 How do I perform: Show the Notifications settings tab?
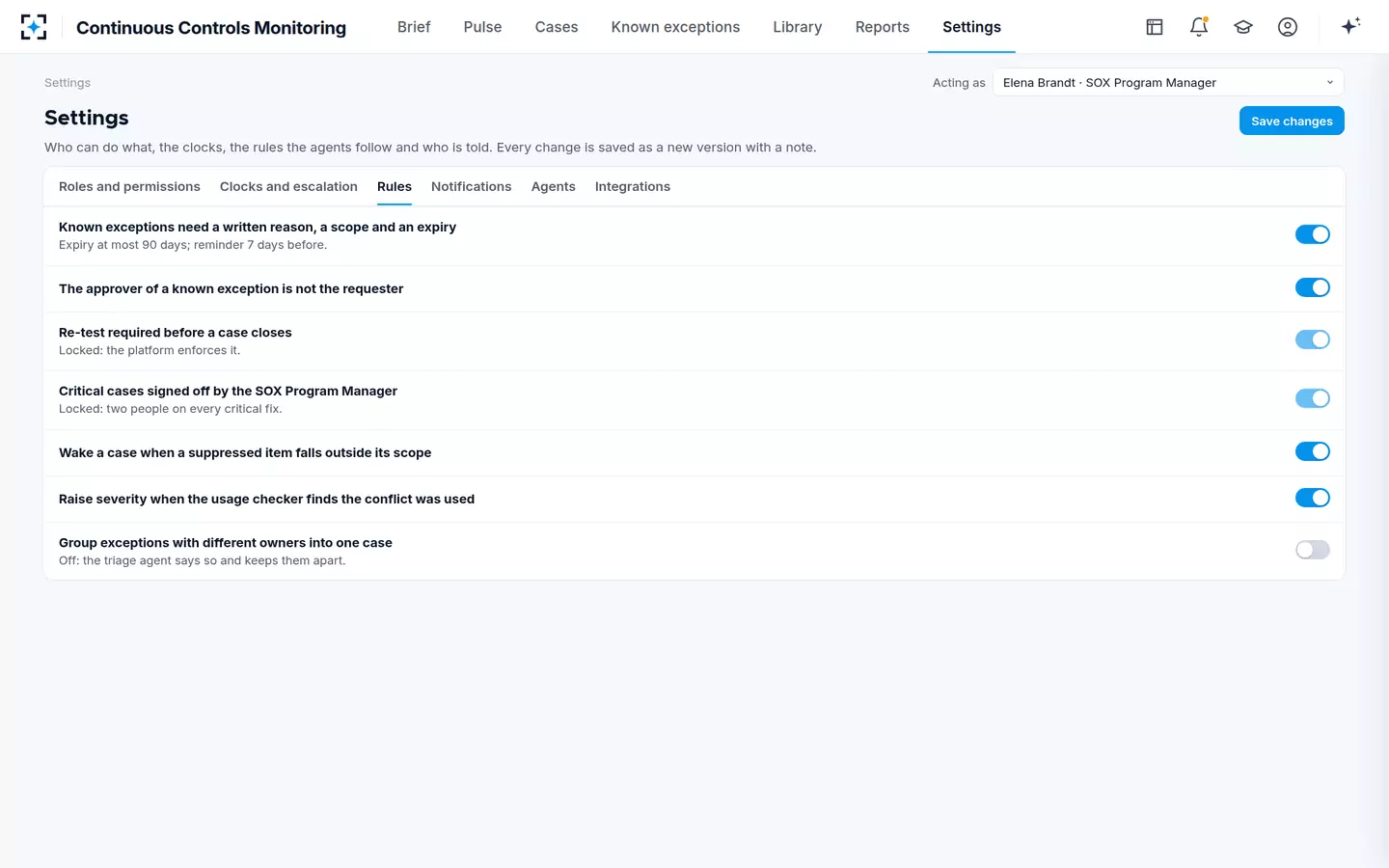tap(472, 186)
